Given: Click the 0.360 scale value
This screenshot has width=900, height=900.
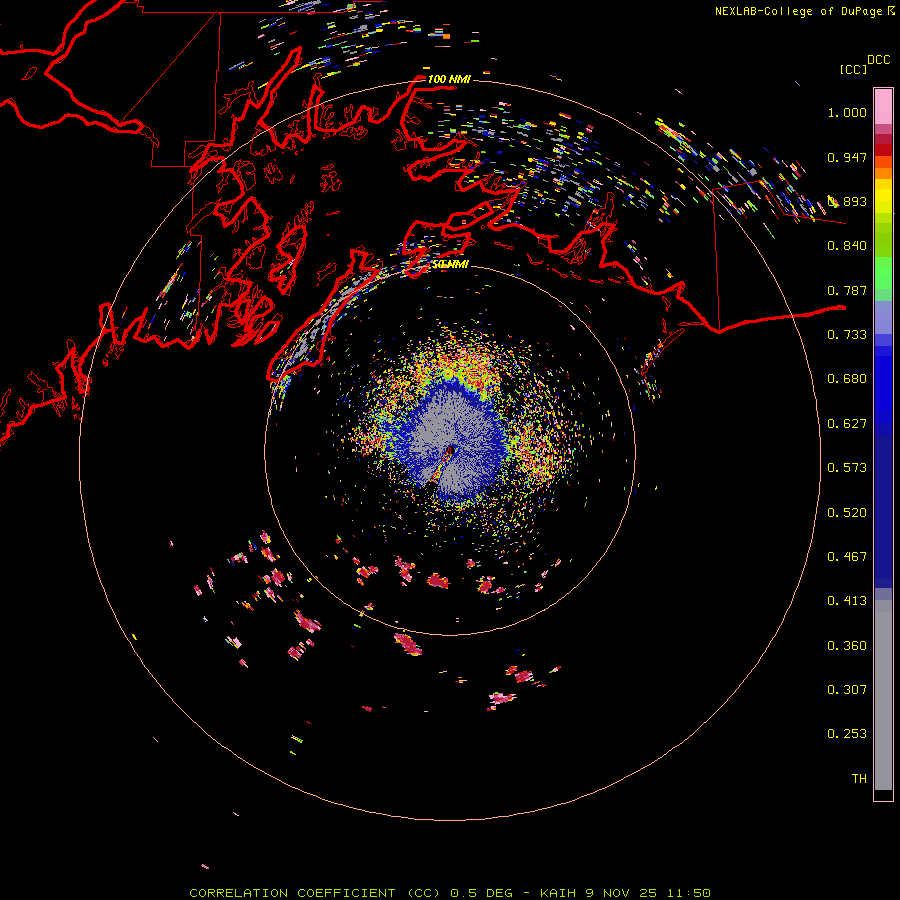Looking at the screenshot, I should click(847, 646).
